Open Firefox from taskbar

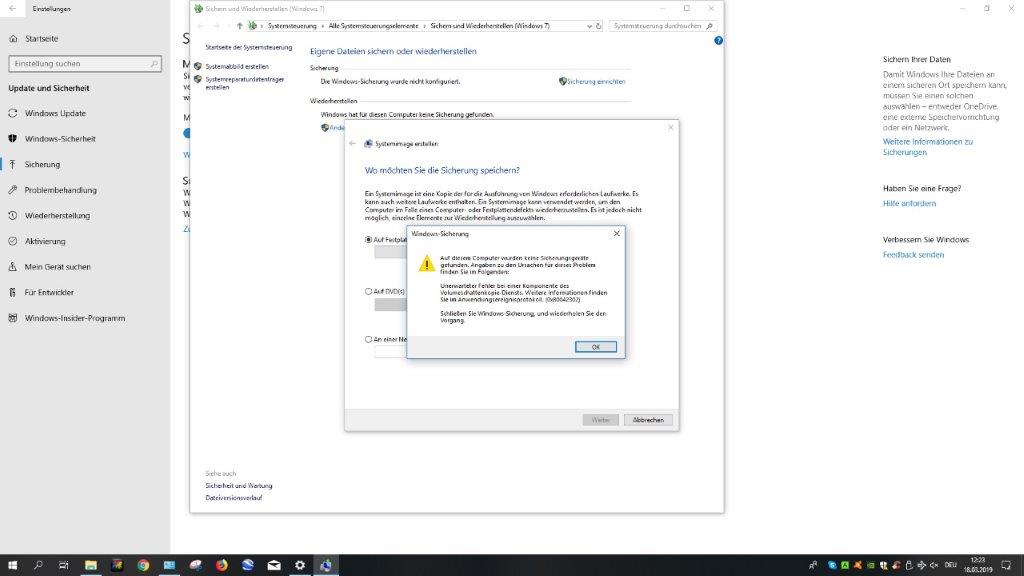coord(221,566)
